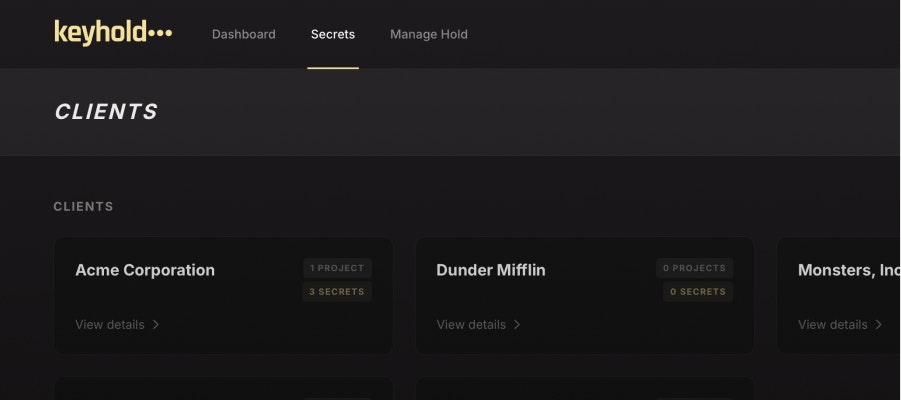
Task: Open Acme Corporation View details link
Action: click(x=117, y=325)
